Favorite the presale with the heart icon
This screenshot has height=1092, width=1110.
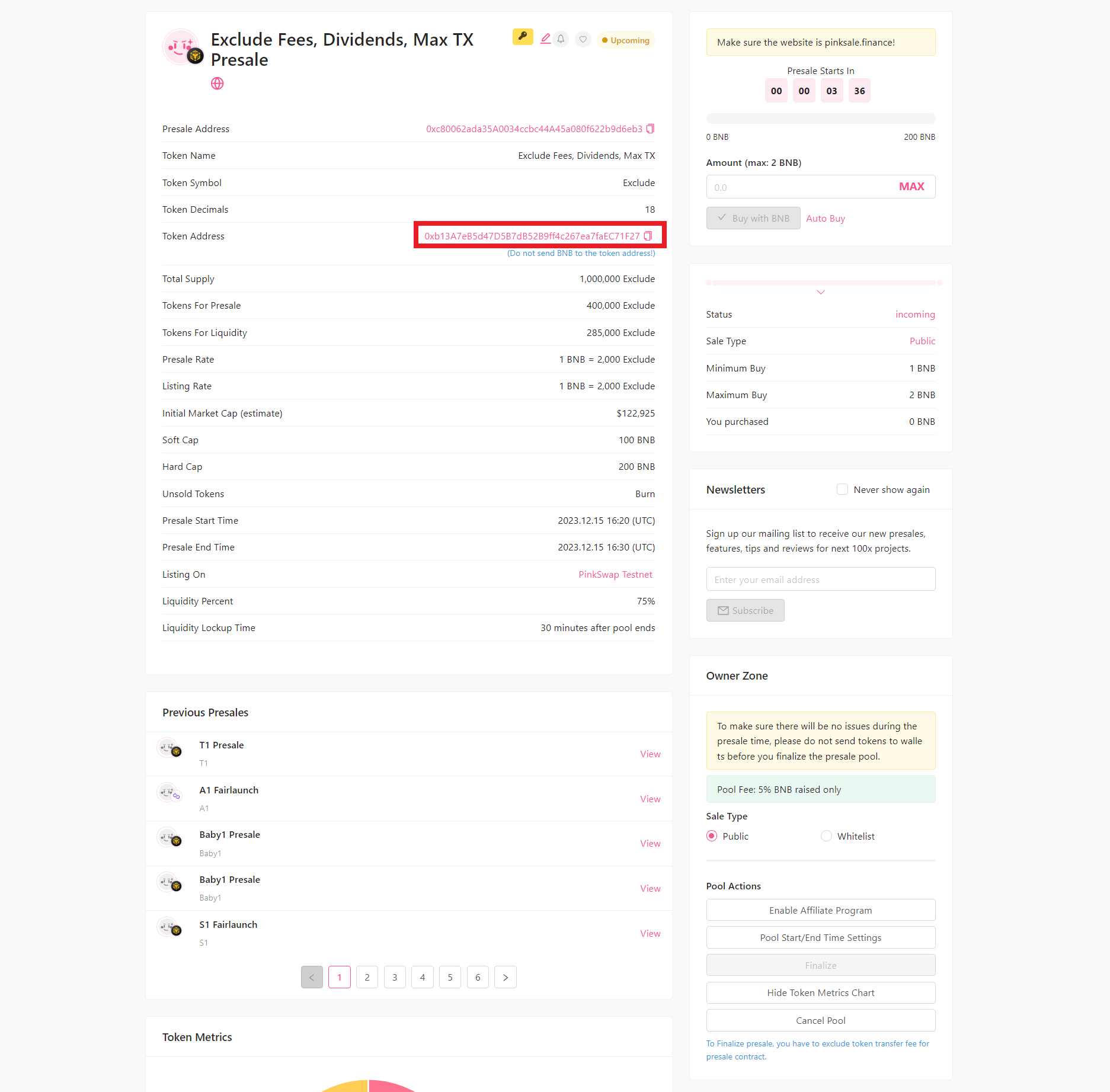pos(583,39)
